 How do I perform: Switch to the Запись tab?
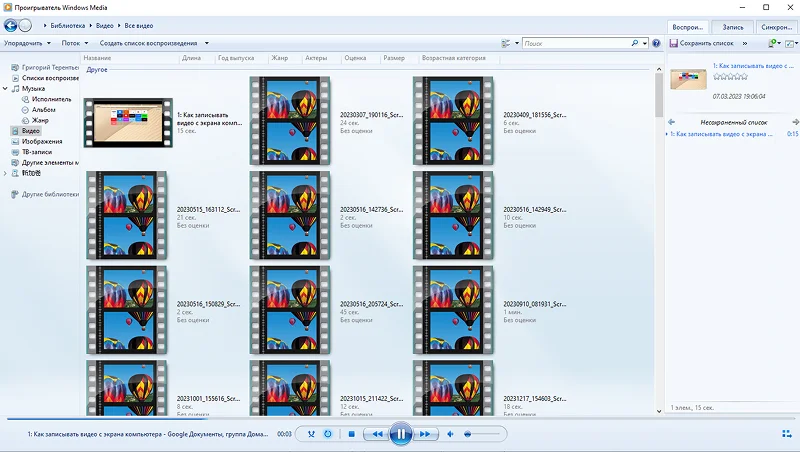click(733, 27)
